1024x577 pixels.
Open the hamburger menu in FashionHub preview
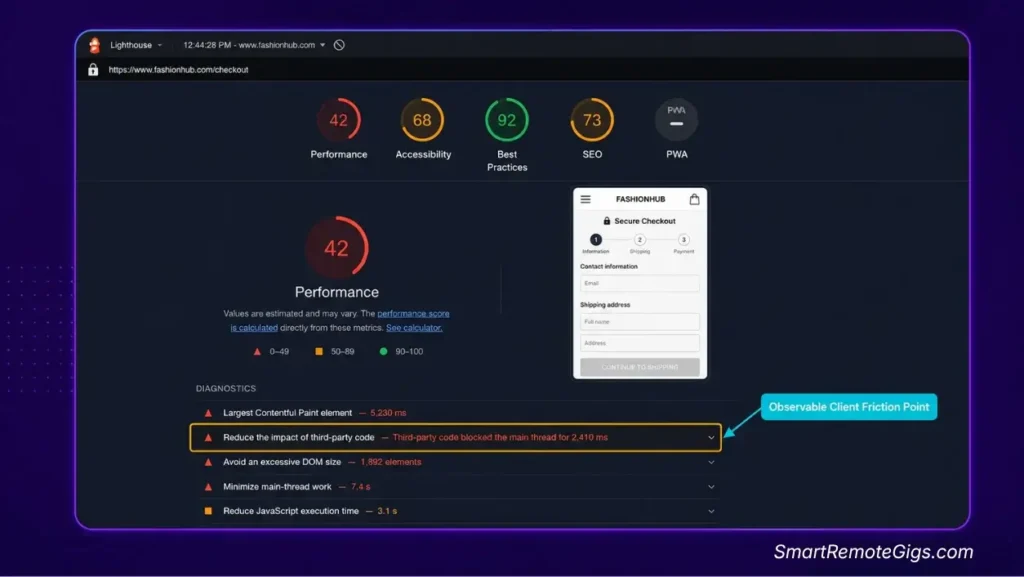tap(586, 199)
